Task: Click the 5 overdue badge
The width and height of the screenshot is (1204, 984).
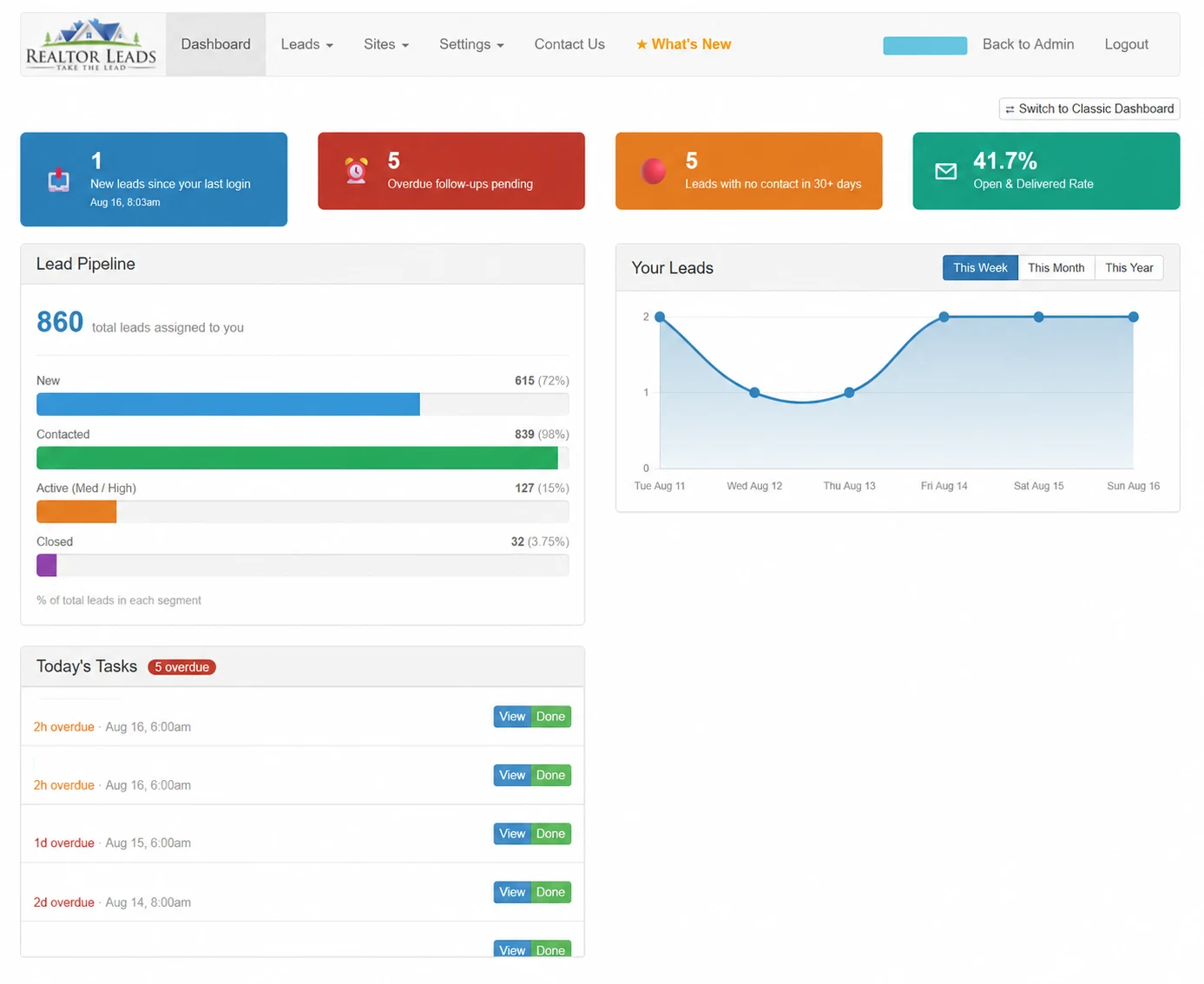Action: (x=182, y=667)
